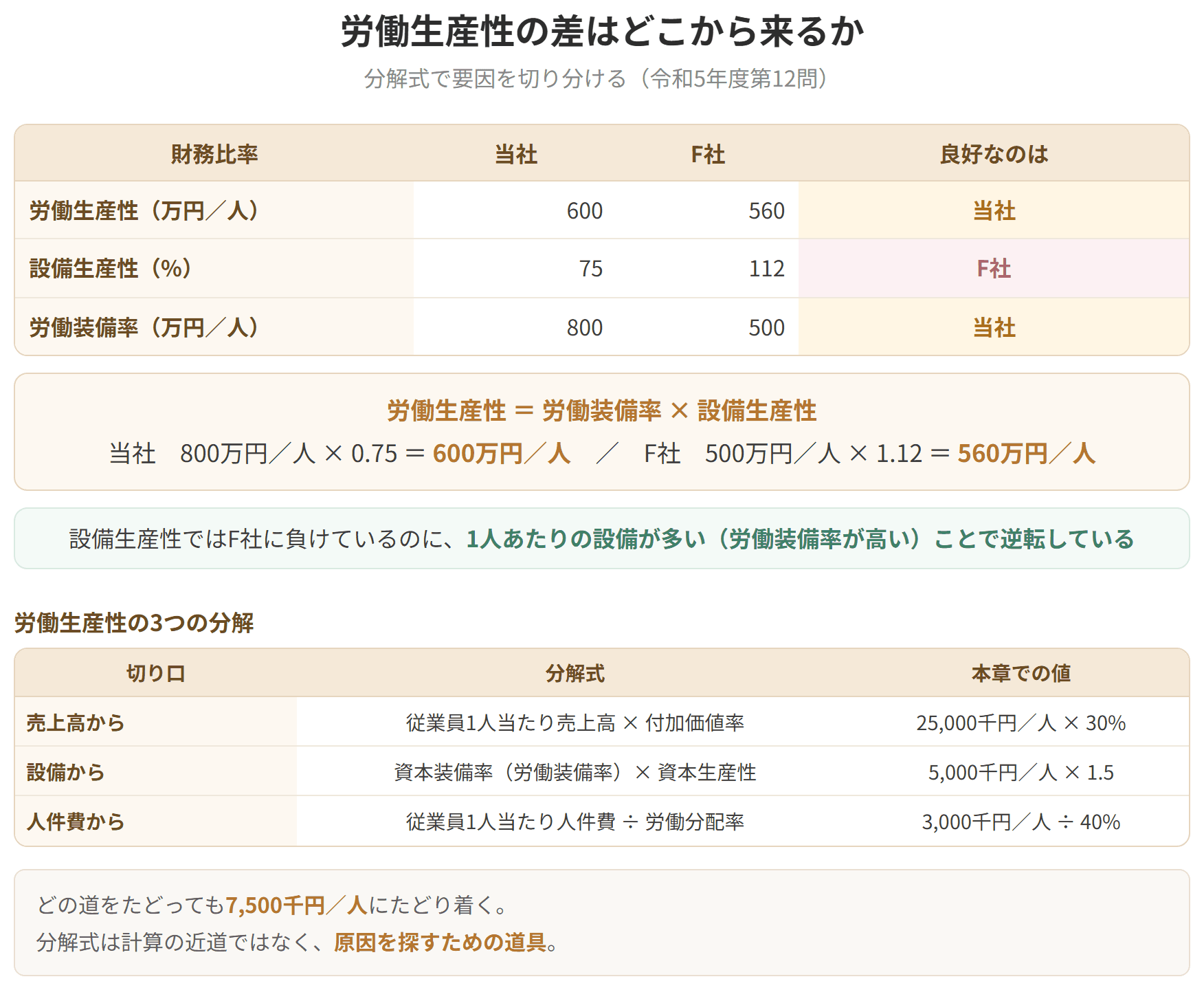Click the value 500 in the 労働装備率 row
The width and height of the screenshot is (1204, 990).
pyautogui.click(x=767, y=327)
